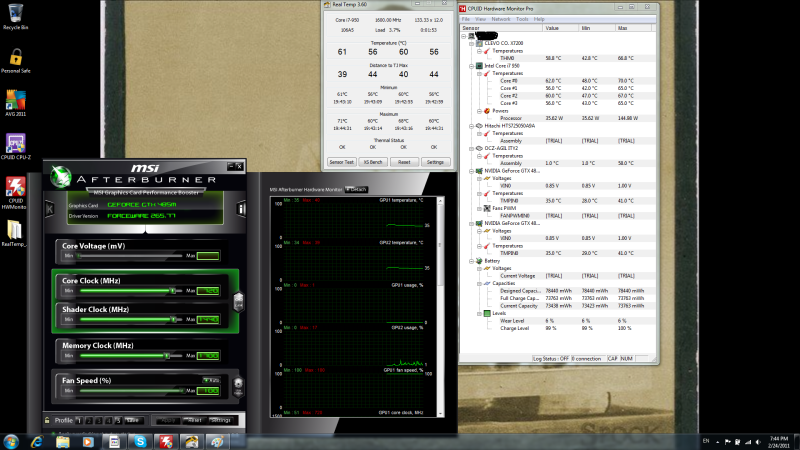Screen dimensions: 800x450
Task: Click the Windows Start orb
Action: 11,441
